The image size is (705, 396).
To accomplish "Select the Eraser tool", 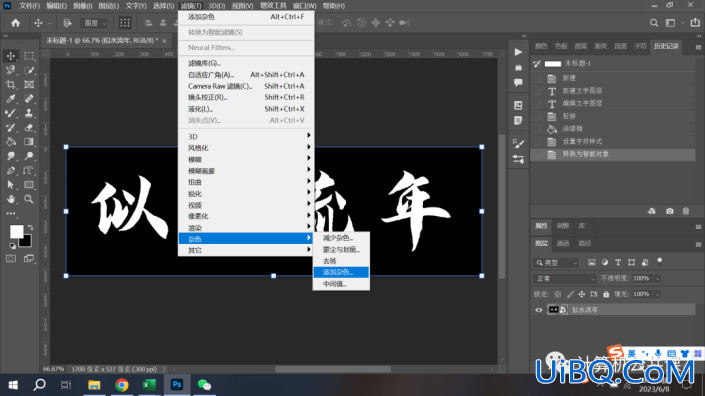I will [29, 128].
